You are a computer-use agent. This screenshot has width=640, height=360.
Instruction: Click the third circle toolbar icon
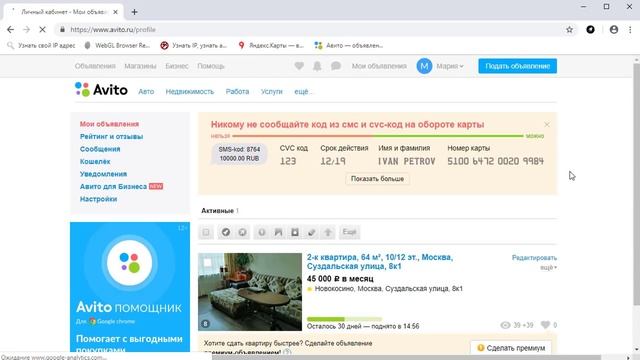262,232
